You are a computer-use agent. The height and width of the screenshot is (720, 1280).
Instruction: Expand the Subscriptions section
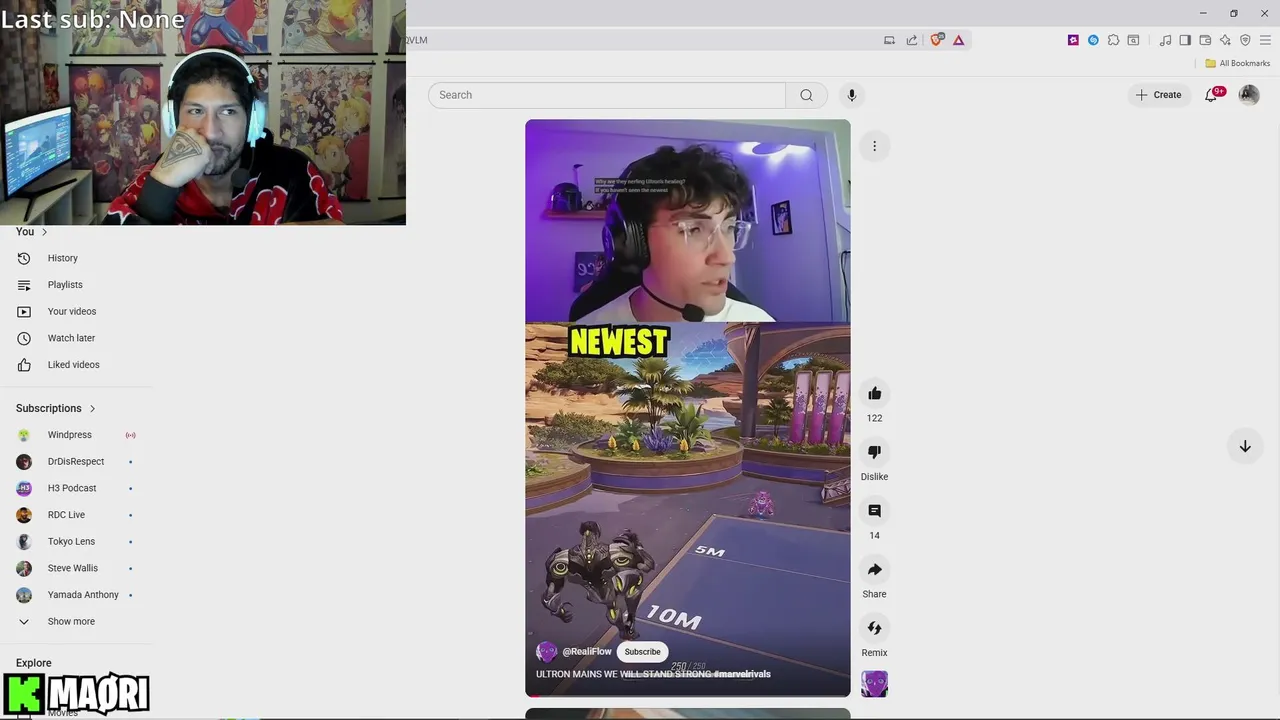click(56, 408)
